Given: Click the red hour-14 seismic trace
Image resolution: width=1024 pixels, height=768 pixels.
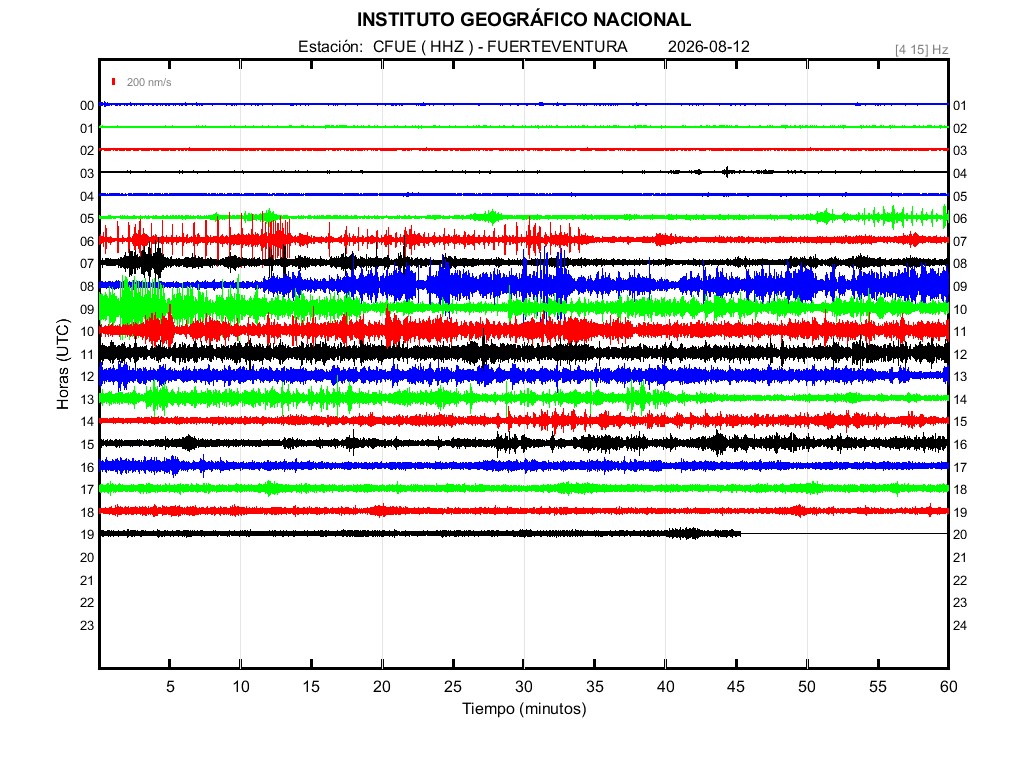Looking at the screenshot, I should point(524,421).
